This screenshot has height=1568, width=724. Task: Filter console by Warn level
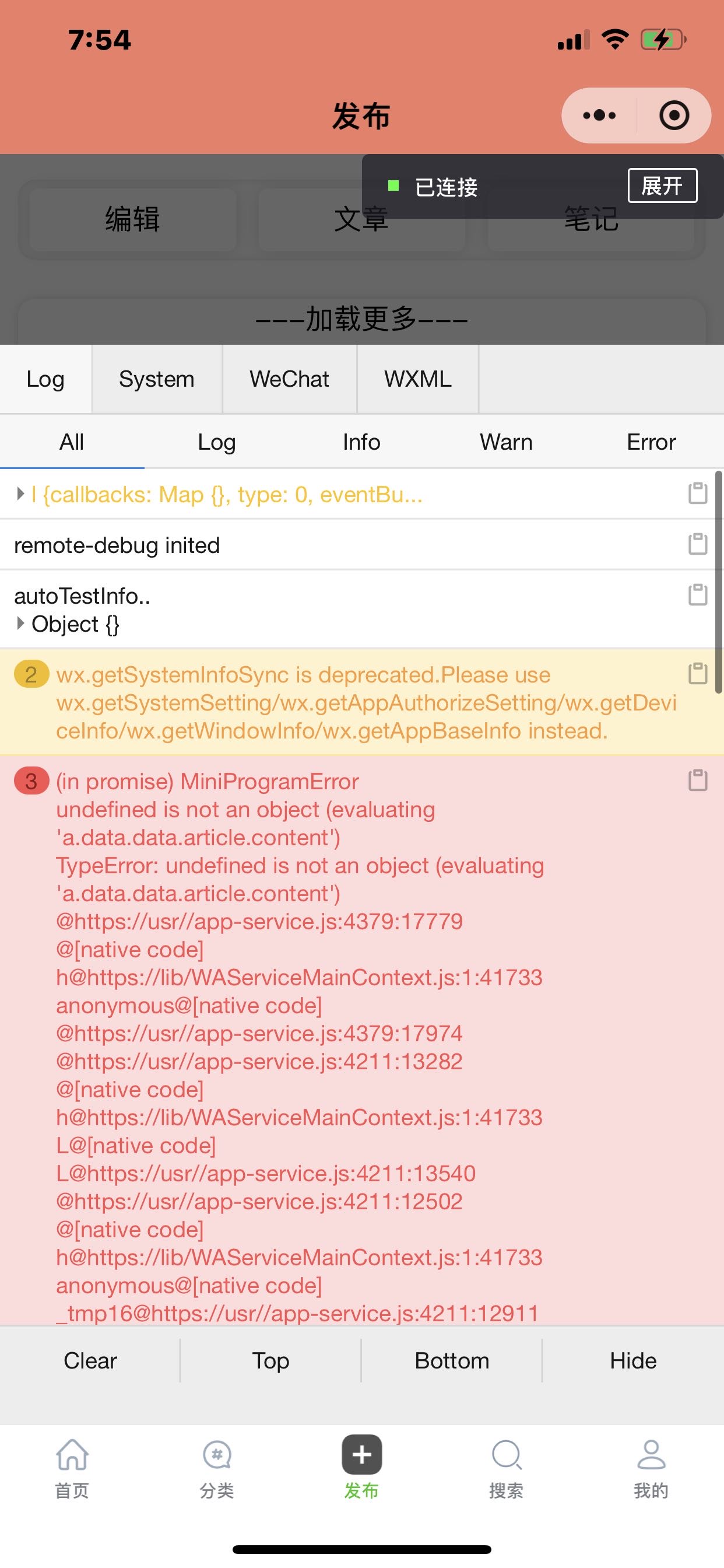pyautogui.click(x=506, y=442)
